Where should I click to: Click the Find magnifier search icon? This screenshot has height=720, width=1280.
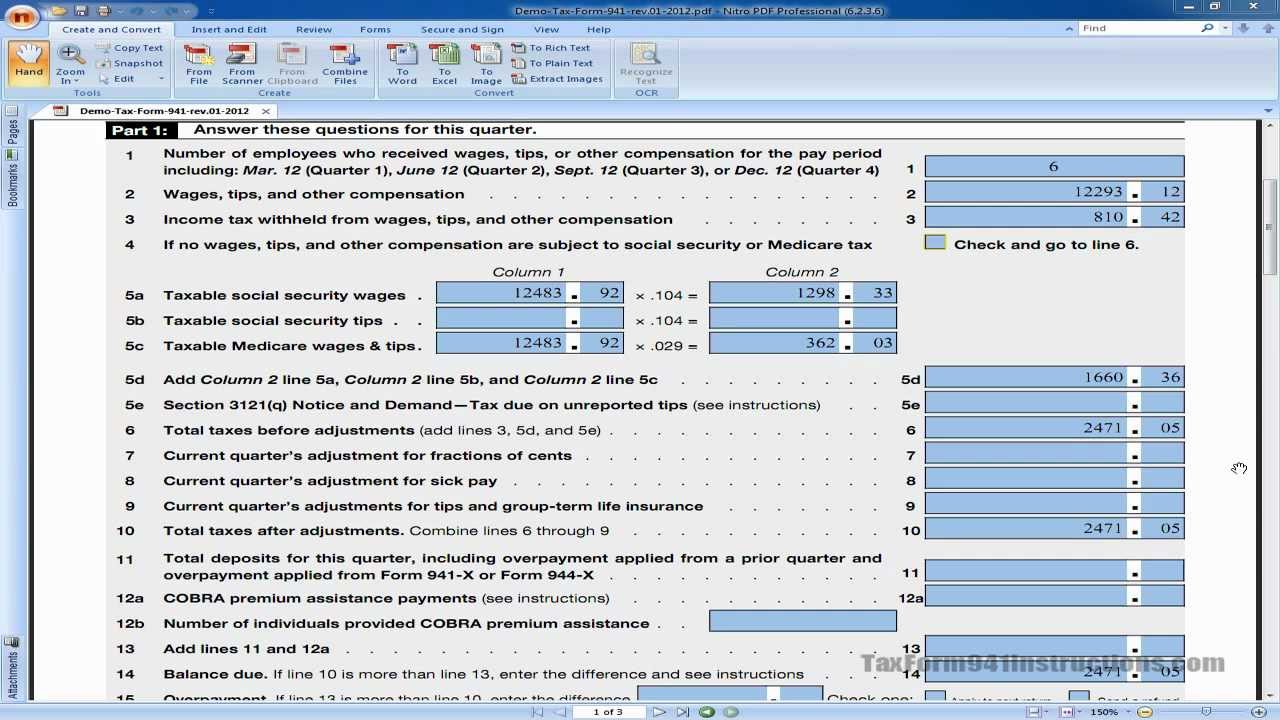pos(1207,28)
